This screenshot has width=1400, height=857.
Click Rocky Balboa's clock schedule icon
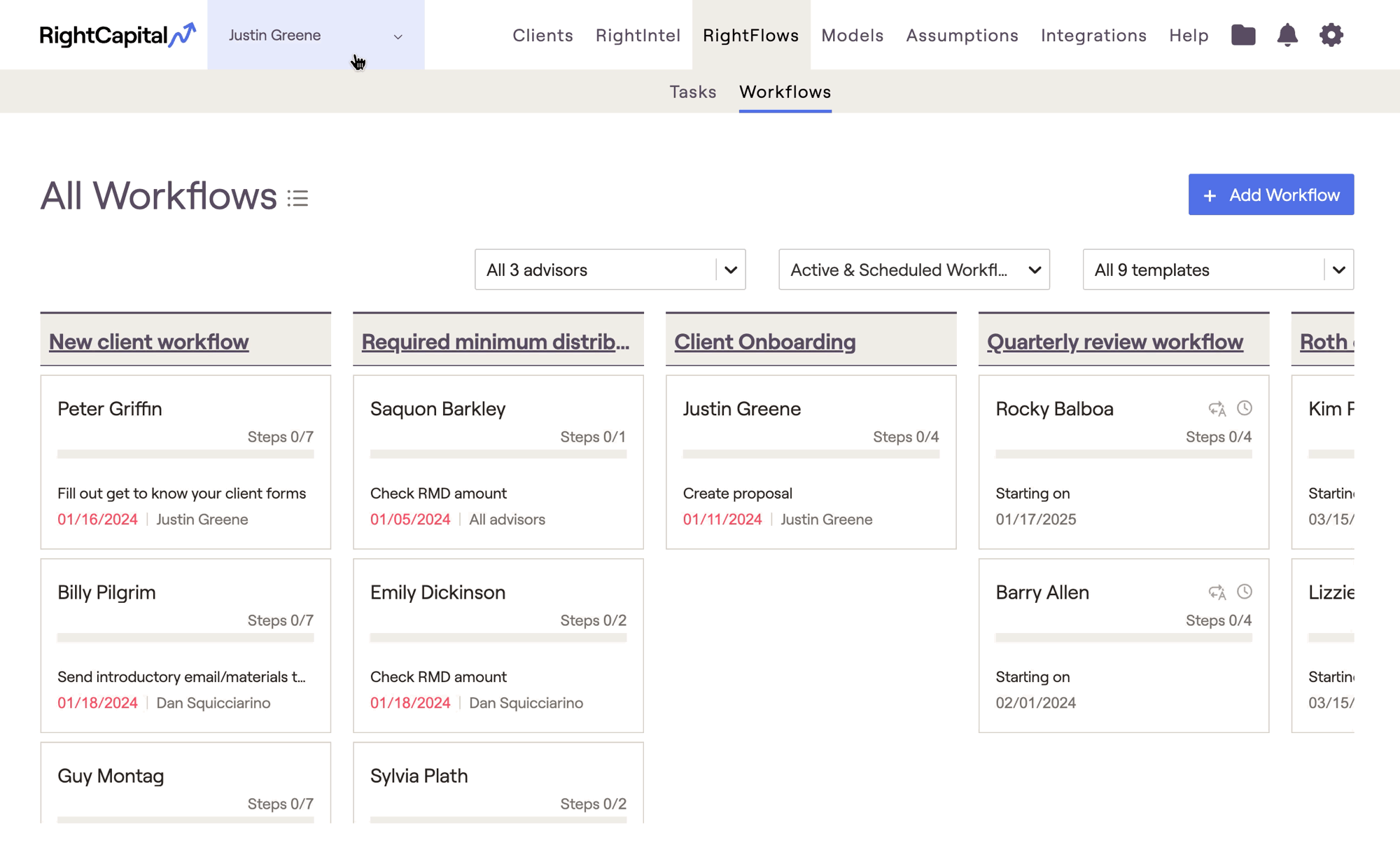[x=1245, y=408]
